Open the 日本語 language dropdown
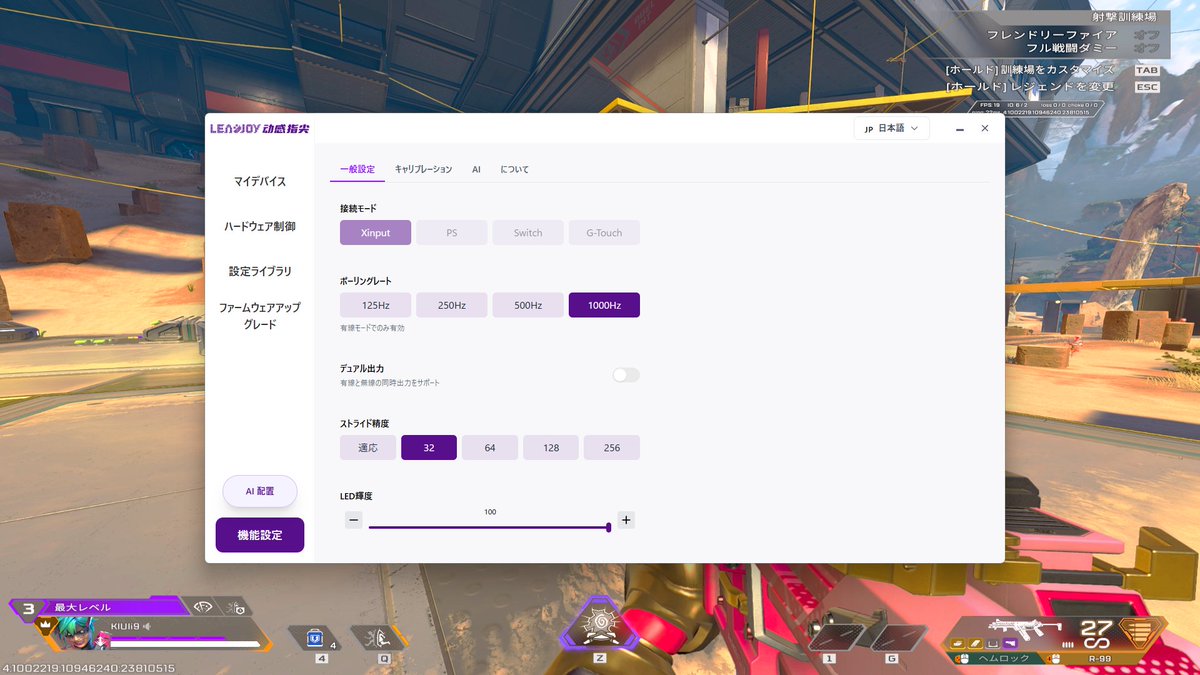The image size is (1200, 675). pos(892,128)
